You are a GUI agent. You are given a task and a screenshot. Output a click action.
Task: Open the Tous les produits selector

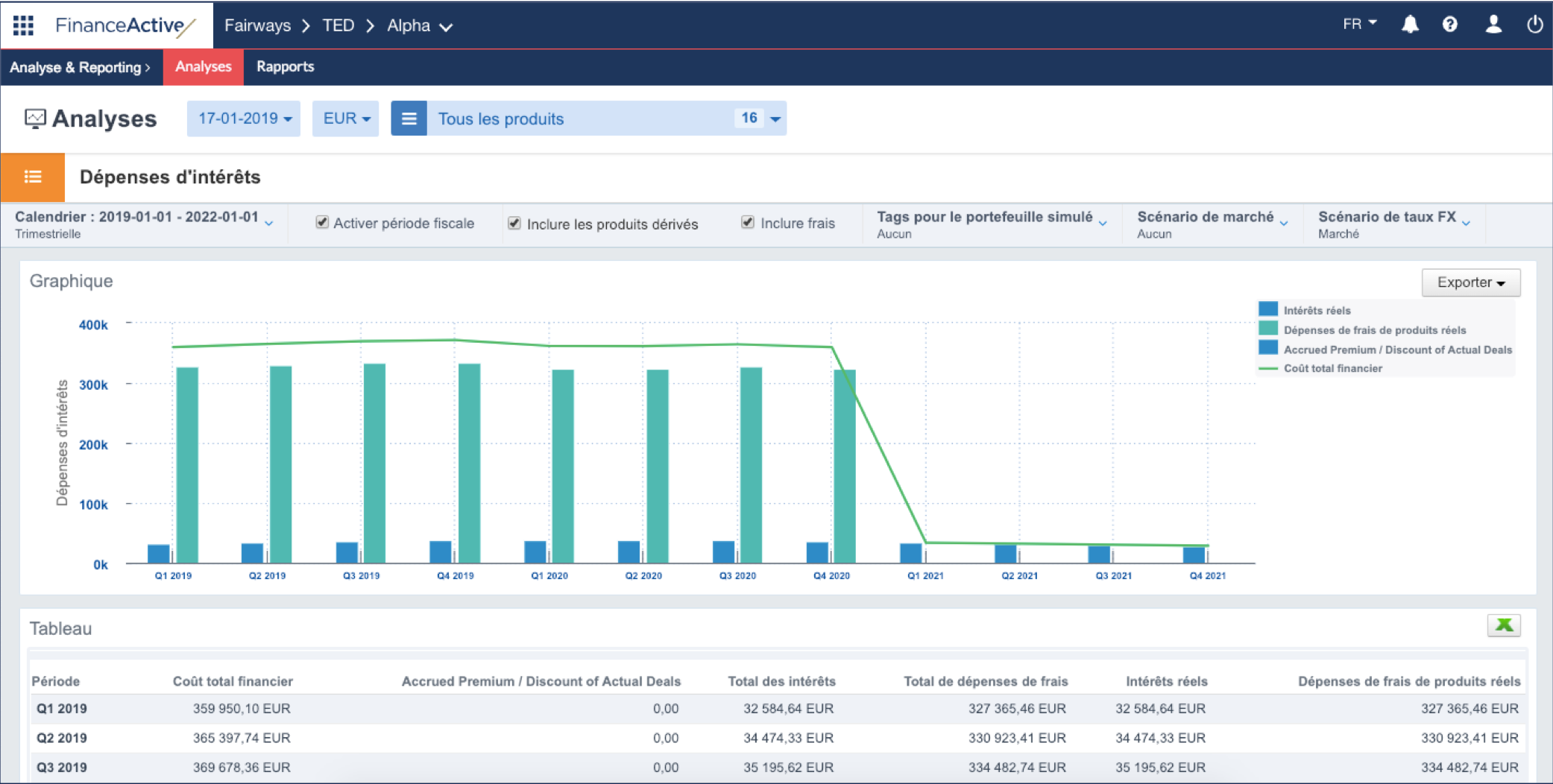coord(501,118)
